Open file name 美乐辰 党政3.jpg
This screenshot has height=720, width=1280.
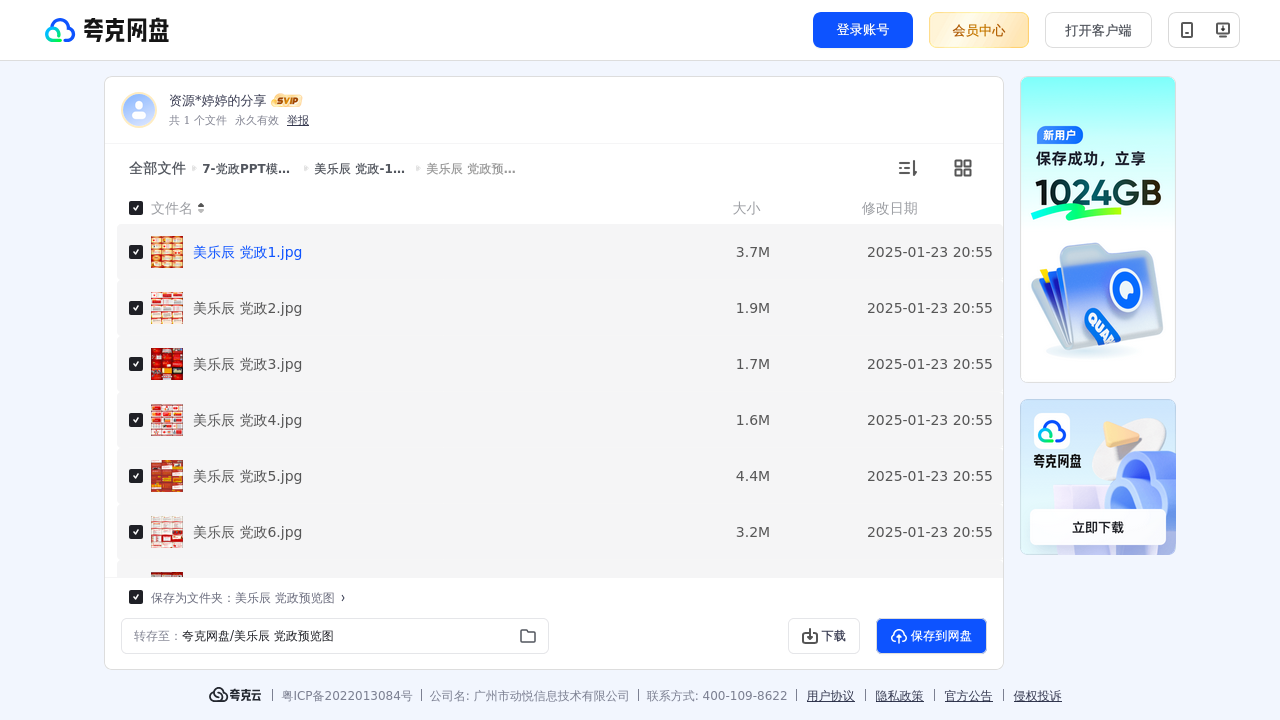pos(248,364)
